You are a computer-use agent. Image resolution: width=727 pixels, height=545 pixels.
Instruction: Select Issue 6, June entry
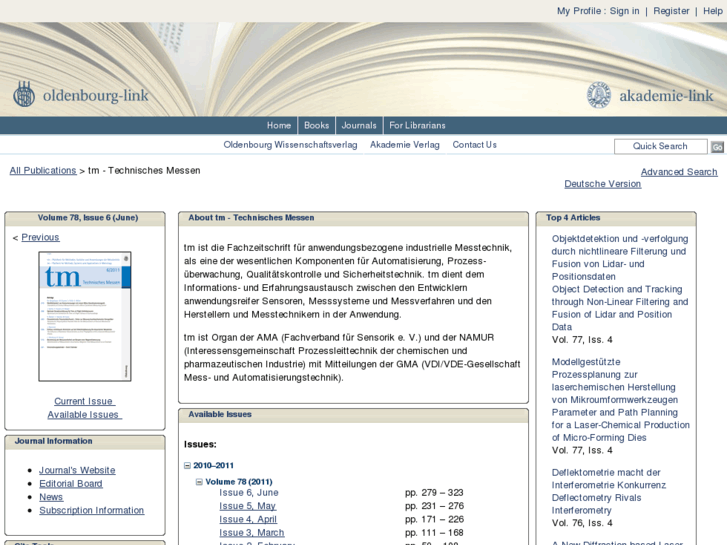249,492
